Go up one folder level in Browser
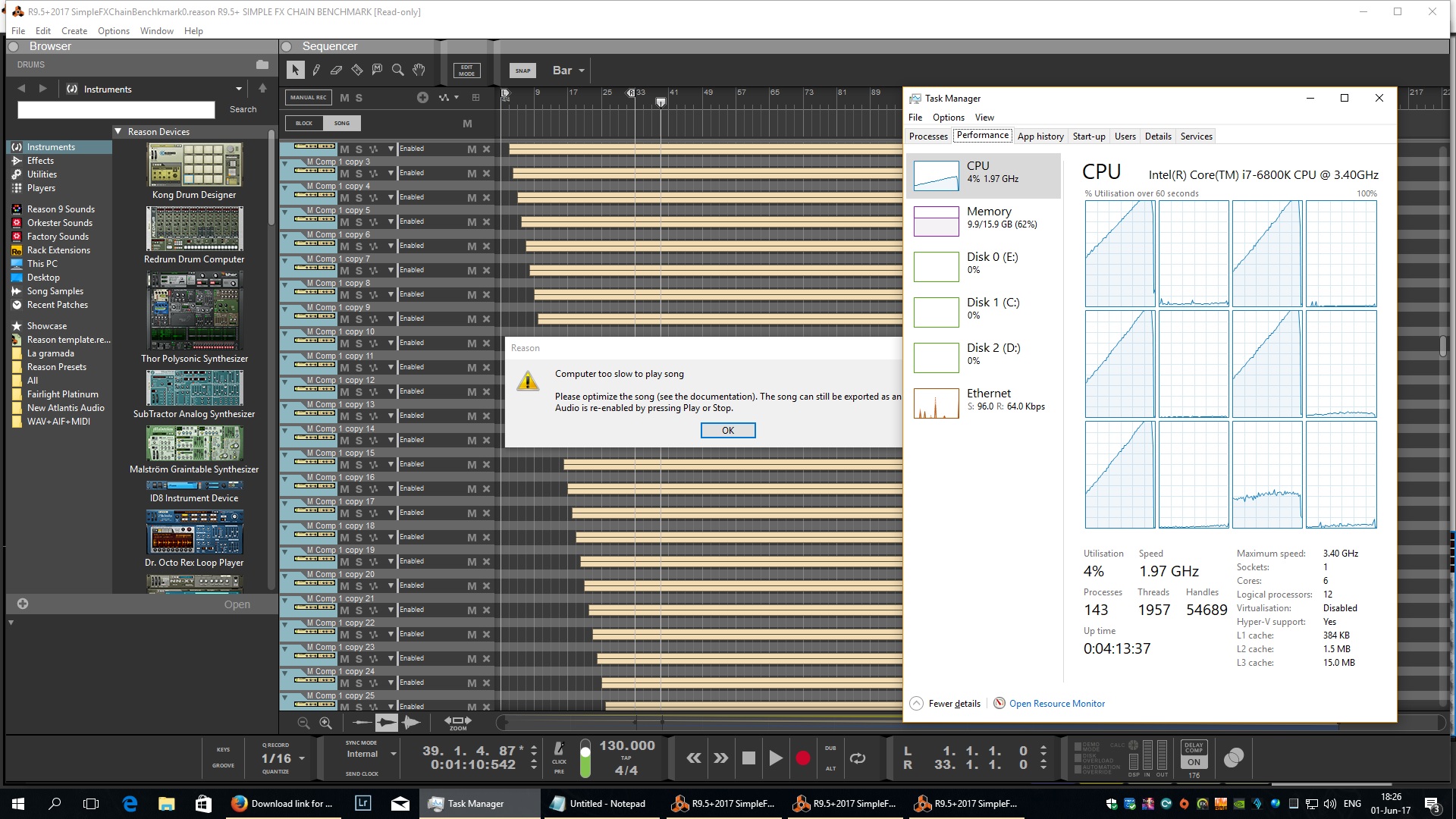 [x=262, y=89]
